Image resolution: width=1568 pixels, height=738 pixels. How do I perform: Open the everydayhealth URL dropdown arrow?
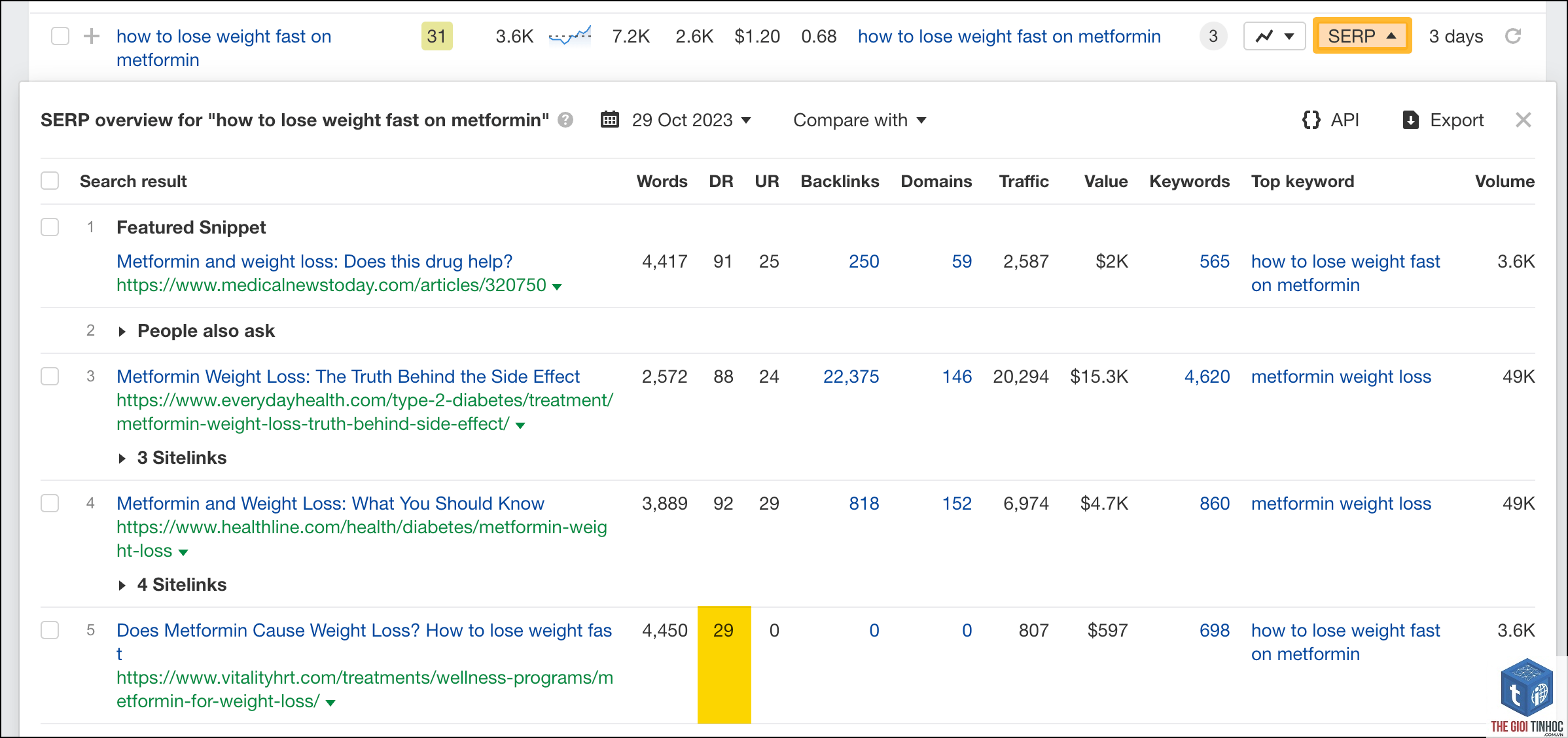(520, 425)
